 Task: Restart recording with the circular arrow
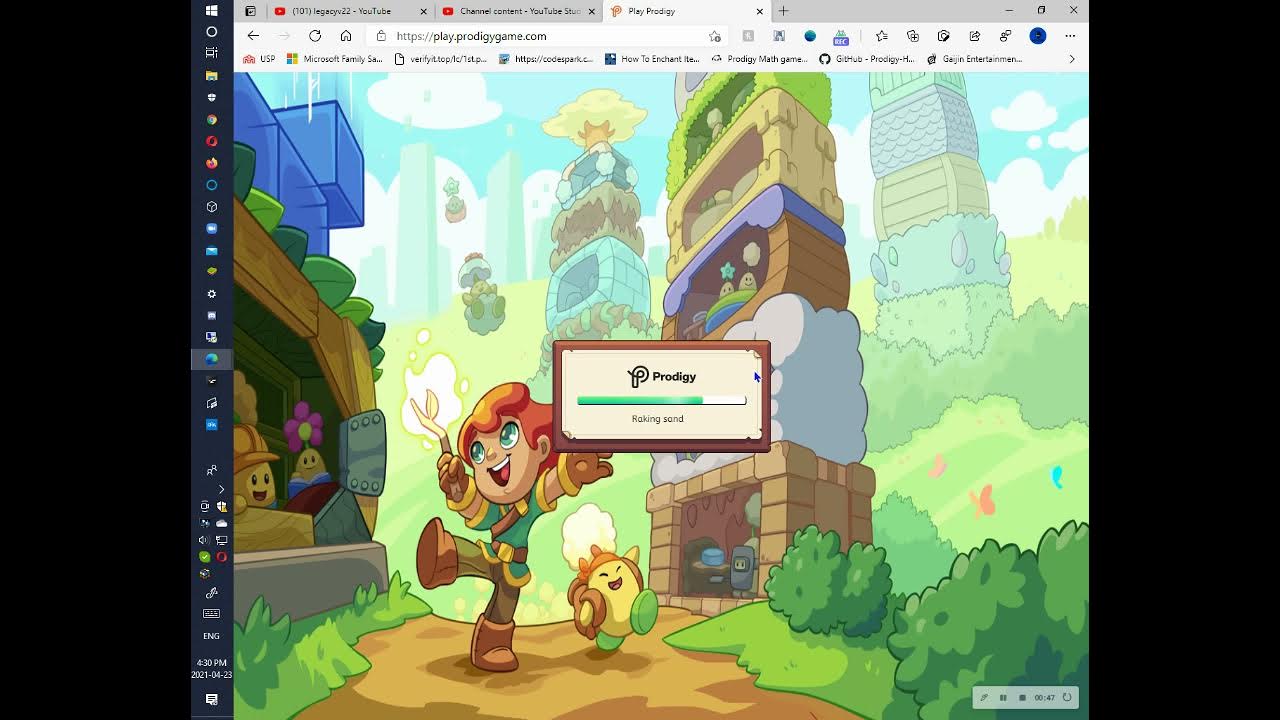[x=1067, y=698]
